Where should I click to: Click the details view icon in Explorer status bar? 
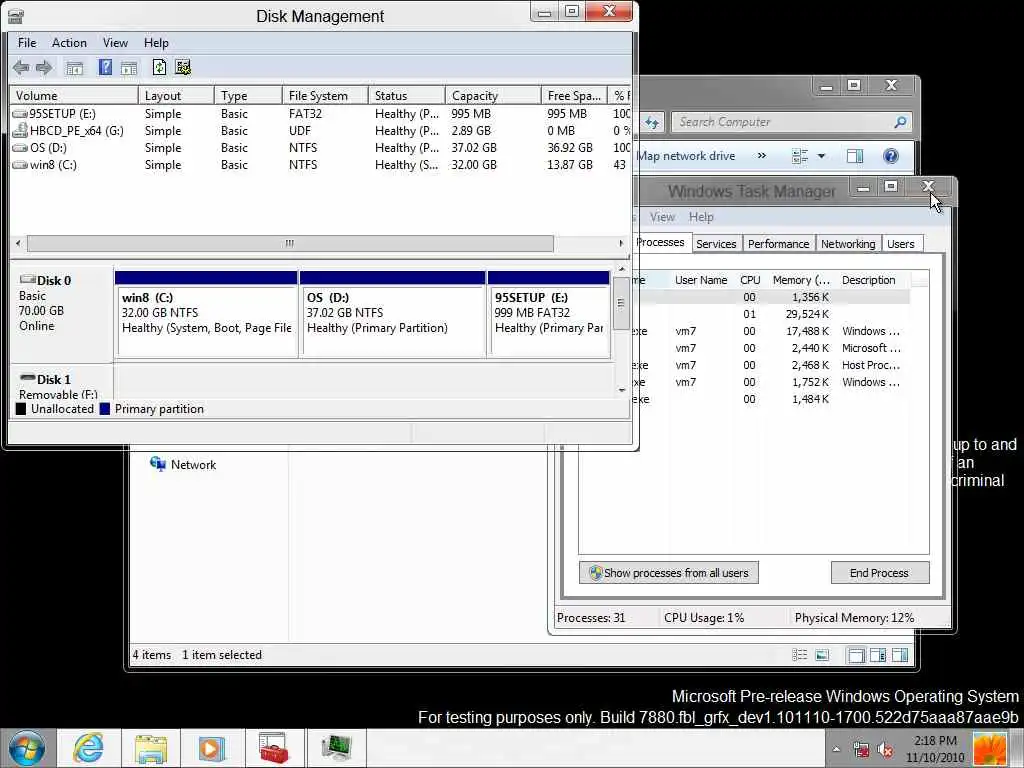(799, 655)
